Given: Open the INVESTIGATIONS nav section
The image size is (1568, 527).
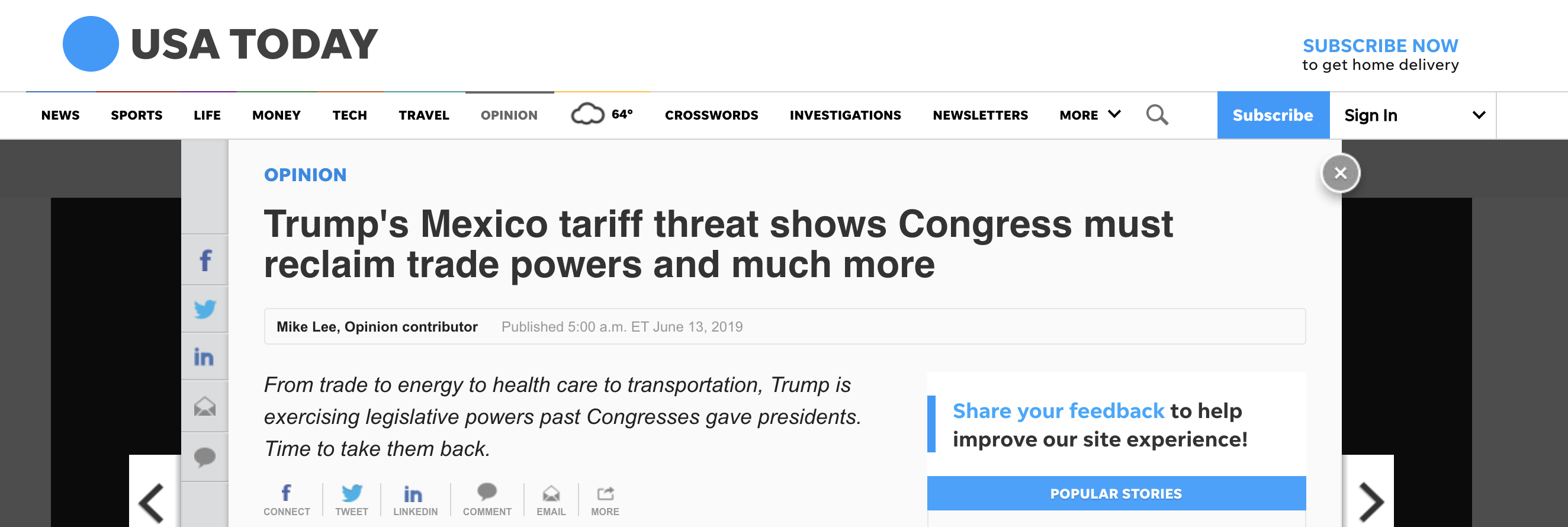Looking at the screenshot, I should click(845, 115).
